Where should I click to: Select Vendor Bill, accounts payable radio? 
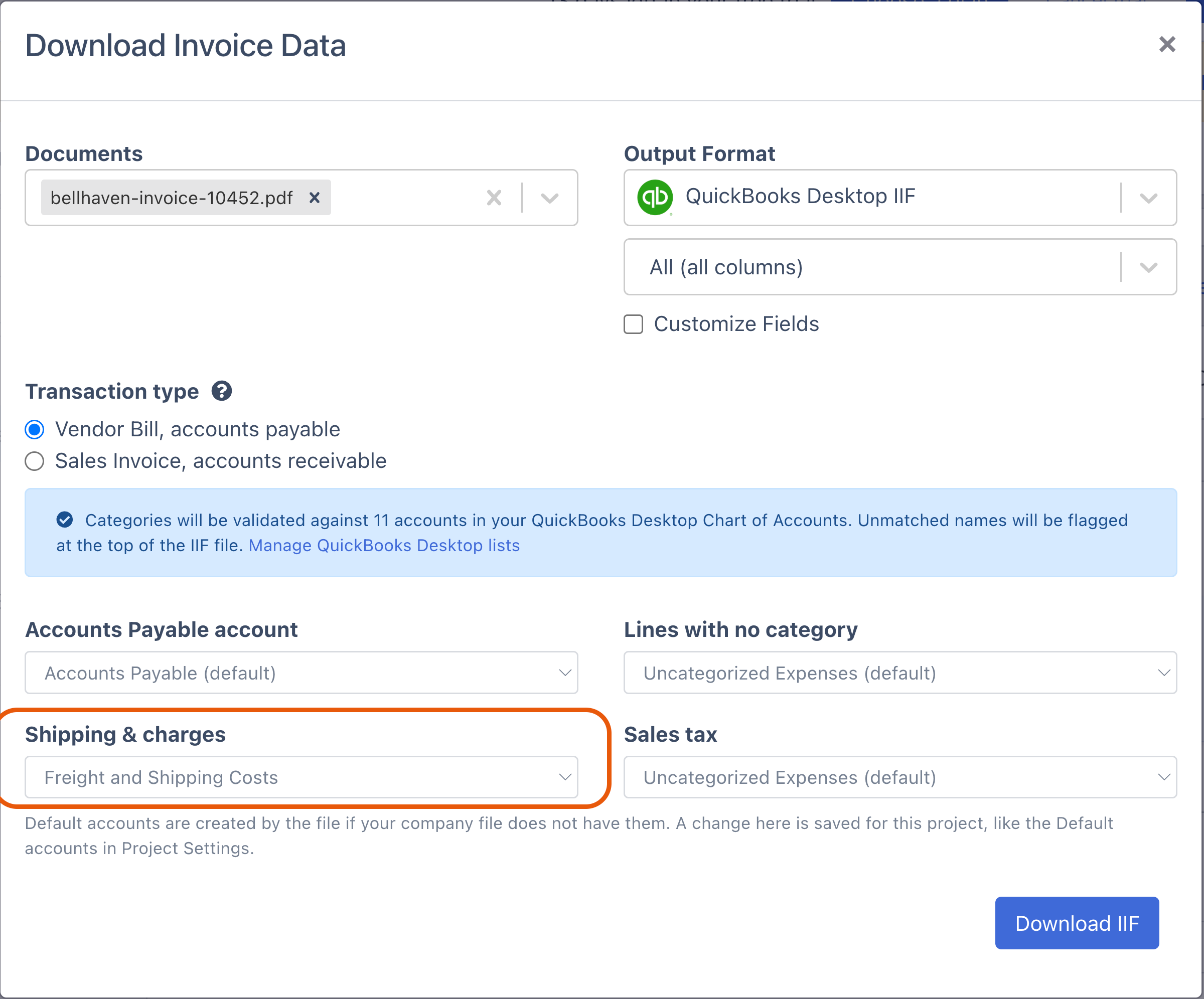35,429
